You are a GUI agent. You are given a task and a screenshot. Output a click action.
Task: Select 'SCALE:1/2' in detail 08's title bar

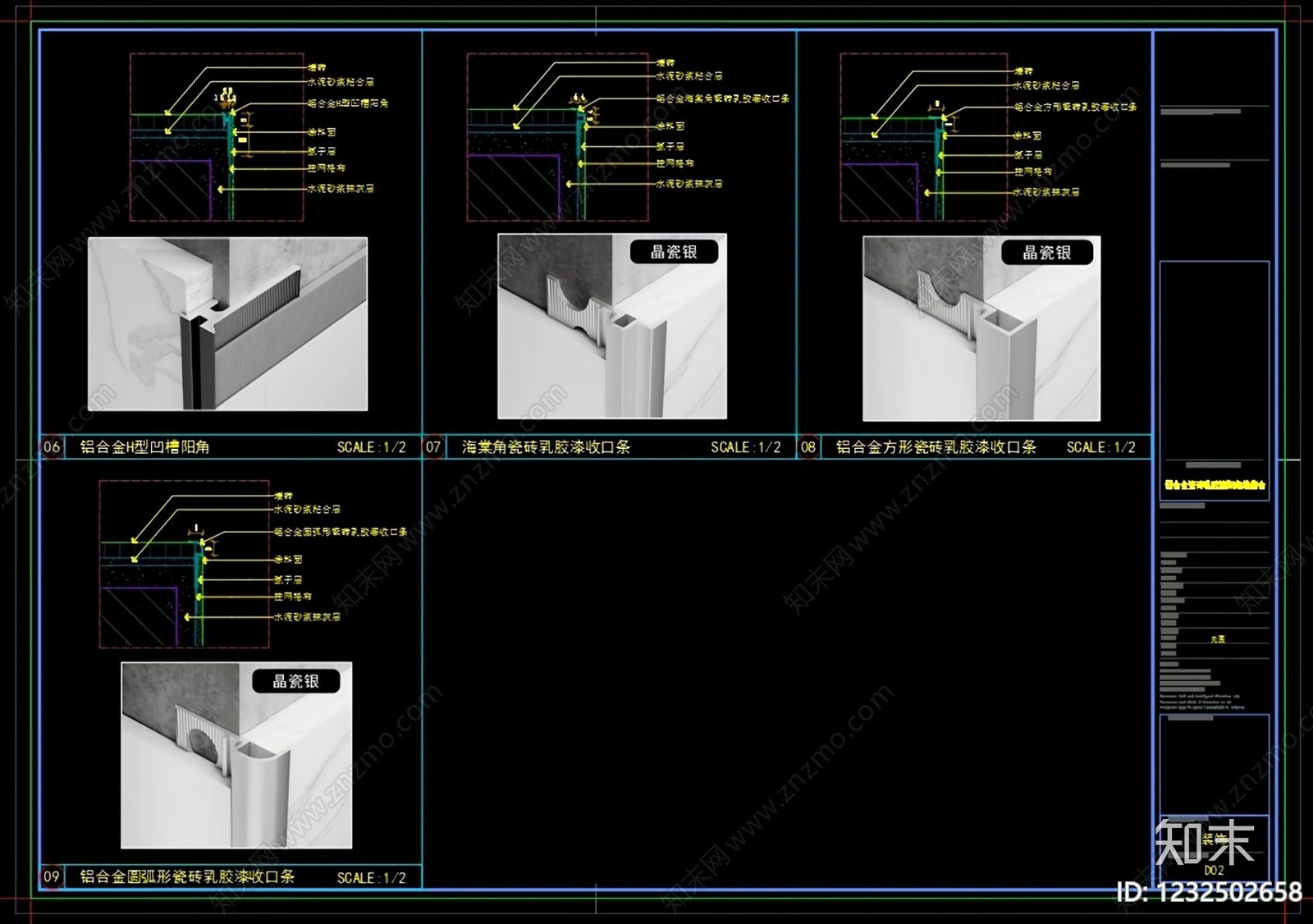click(x=1101, y=447)
